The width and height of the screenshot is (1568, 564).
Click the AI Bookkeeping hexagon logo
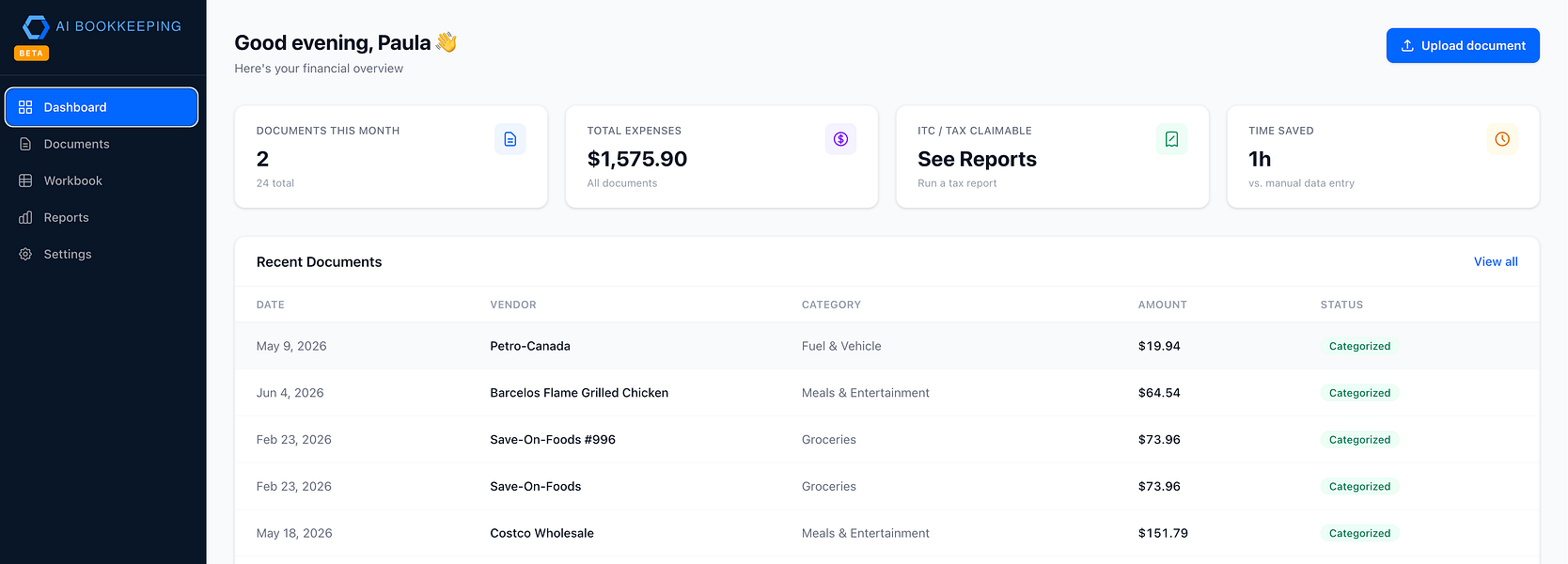(x=36, y=26)
